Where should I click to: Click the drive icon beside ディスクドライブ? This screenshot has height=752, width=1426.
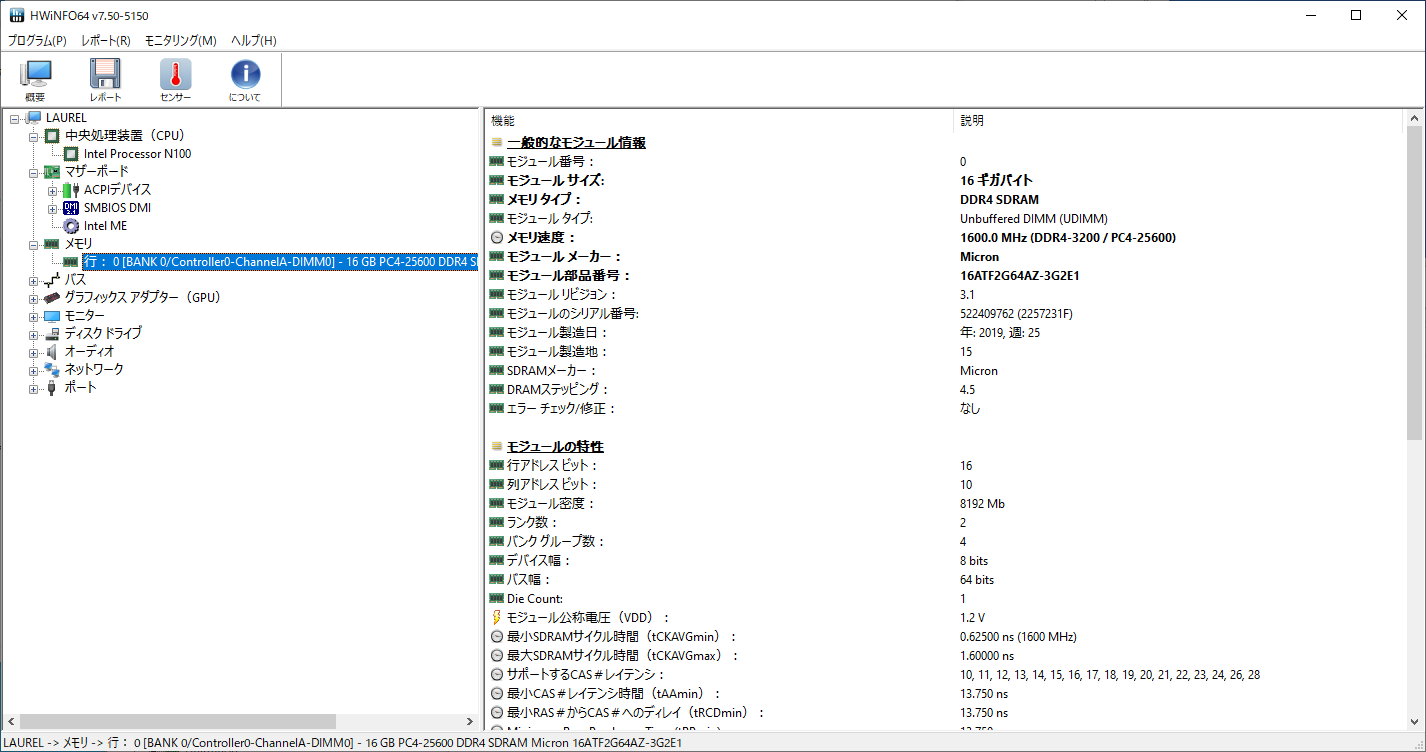pyautogui.click(x=52, y=334)
